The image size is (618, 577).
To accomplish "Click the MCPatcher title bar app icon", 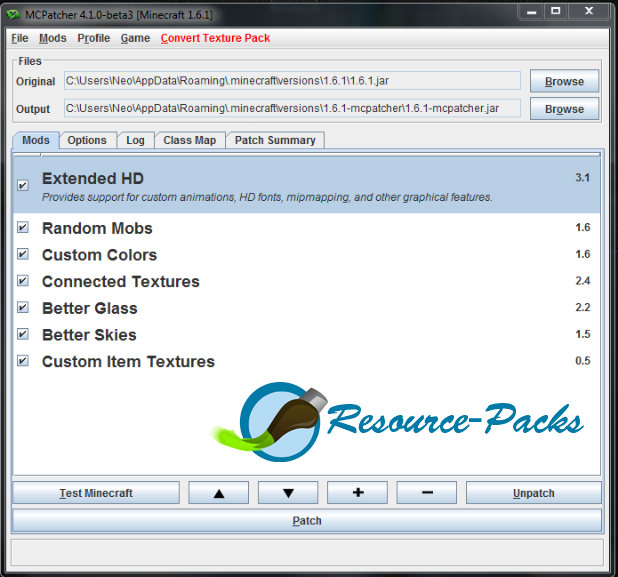I will click(x=13, y=15).
